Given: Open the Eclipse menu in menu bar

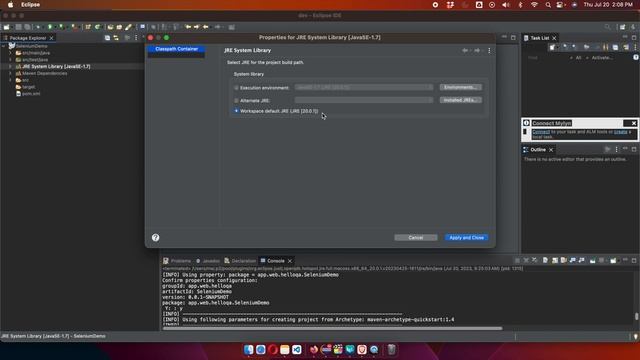Looking at the screenshot, I should click(31, 5).
